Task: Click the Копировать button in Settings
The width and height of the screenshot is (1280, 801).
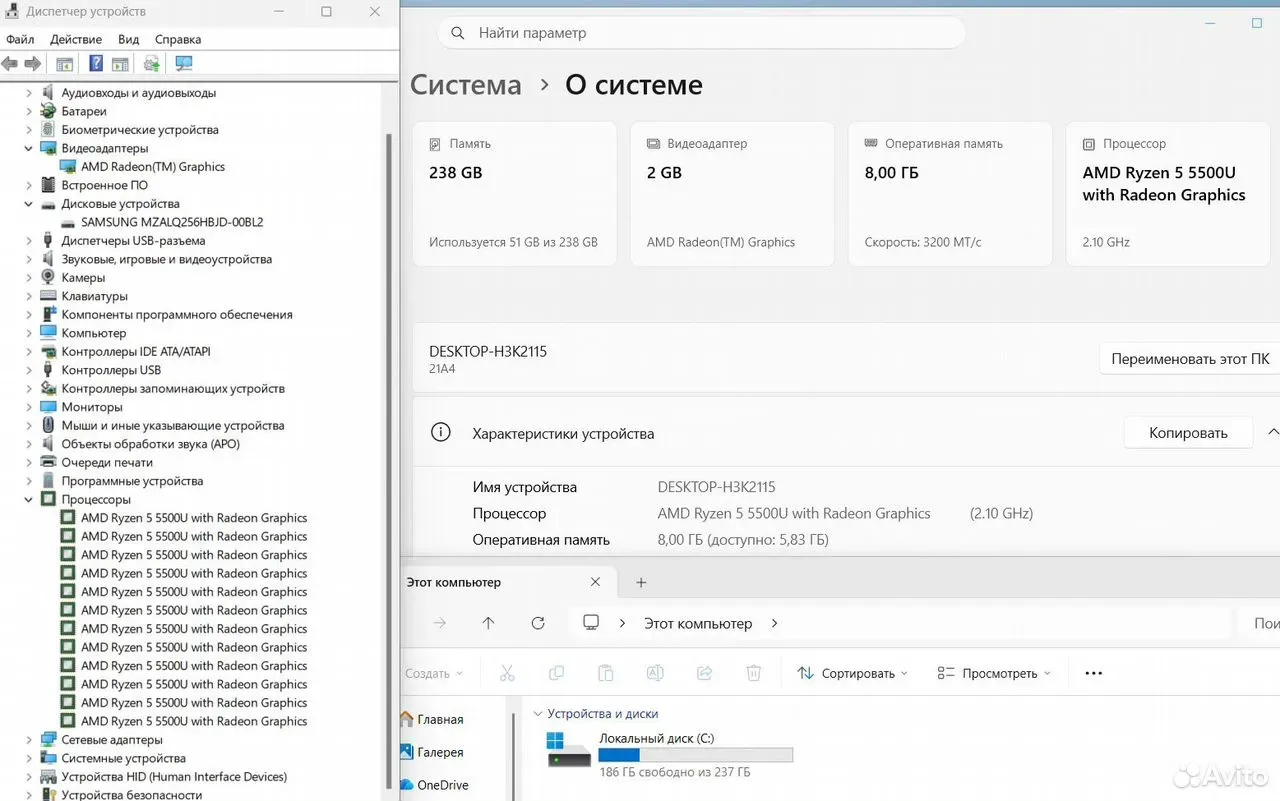Action: 1188,433
